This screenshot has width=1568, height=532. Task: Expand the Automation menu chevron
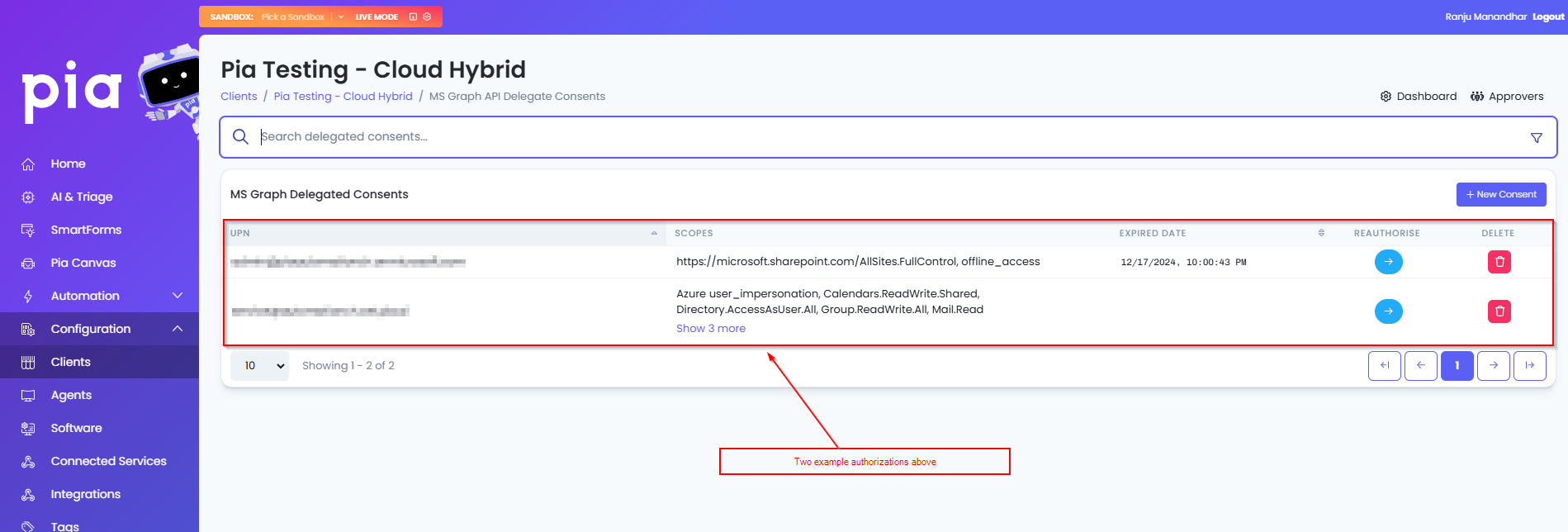click(x=178, y=296)
